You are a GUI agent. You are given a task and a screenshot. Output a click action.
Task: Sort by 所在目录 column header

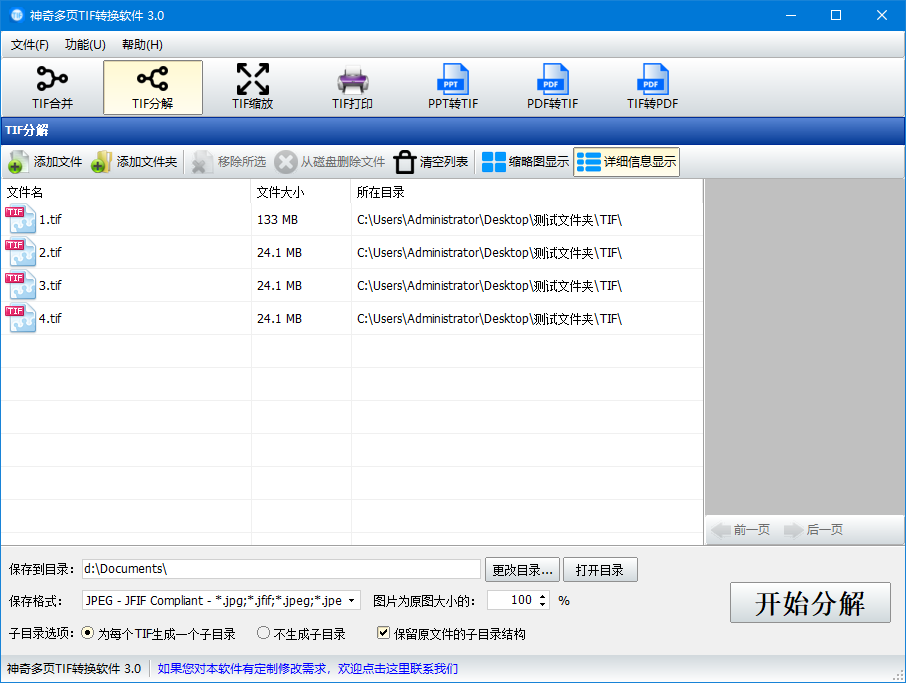click(x=527, y=192)
